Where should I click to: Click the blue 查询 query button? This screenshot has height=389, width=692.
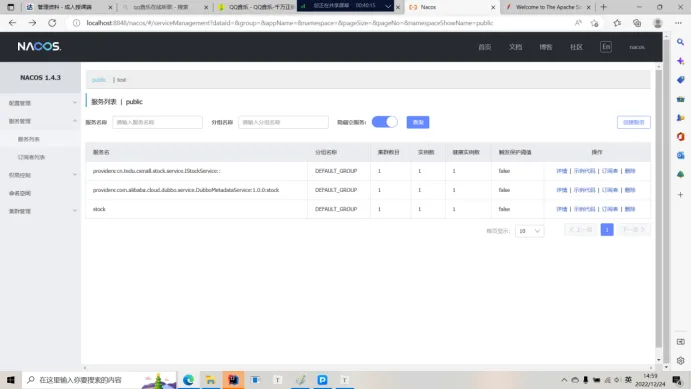click(417, 122)
